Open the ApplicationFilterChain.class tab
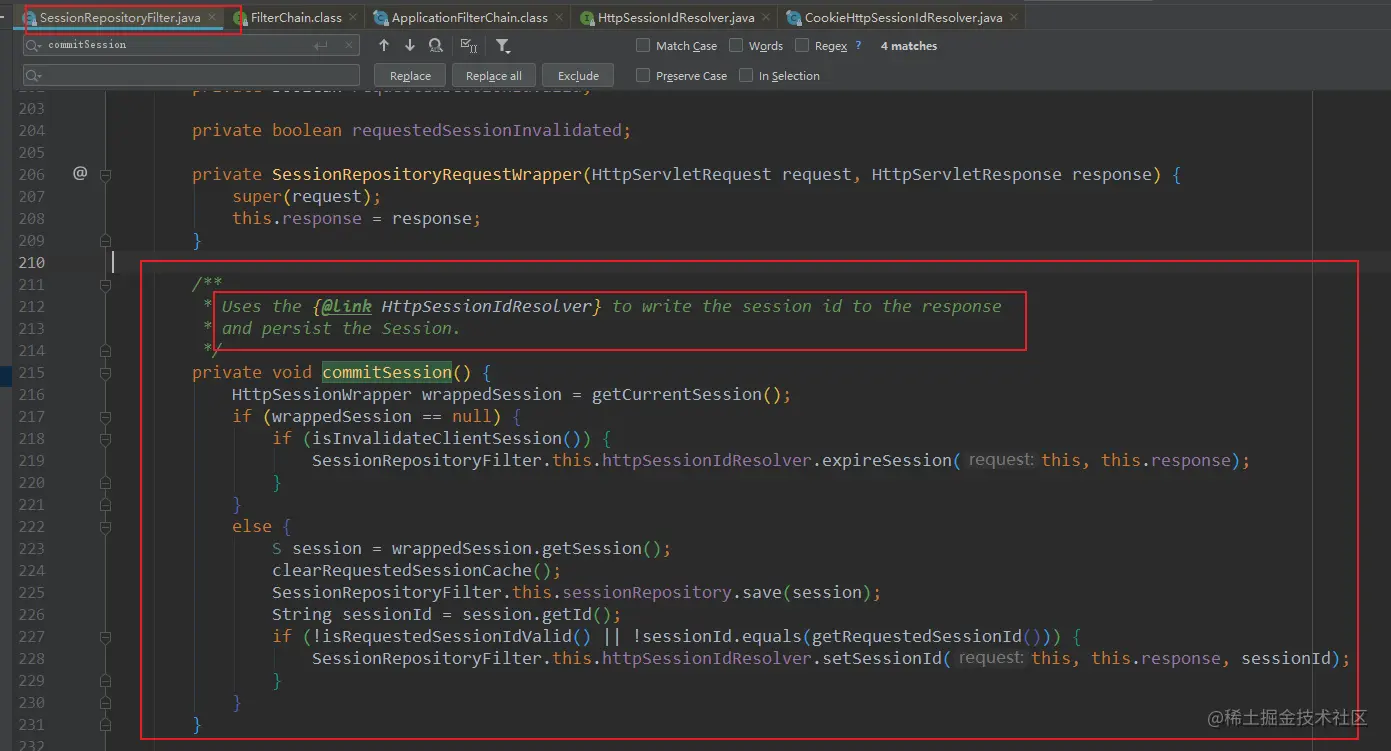This screenshot has width=1391, height=751. coord(469,17)
